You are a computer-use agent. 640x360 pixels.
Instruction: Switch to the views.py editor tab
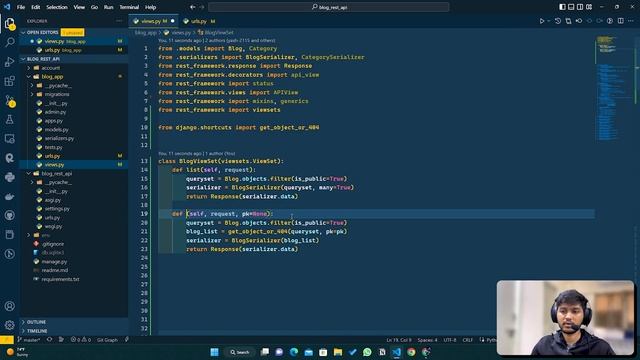coord(153,21)
